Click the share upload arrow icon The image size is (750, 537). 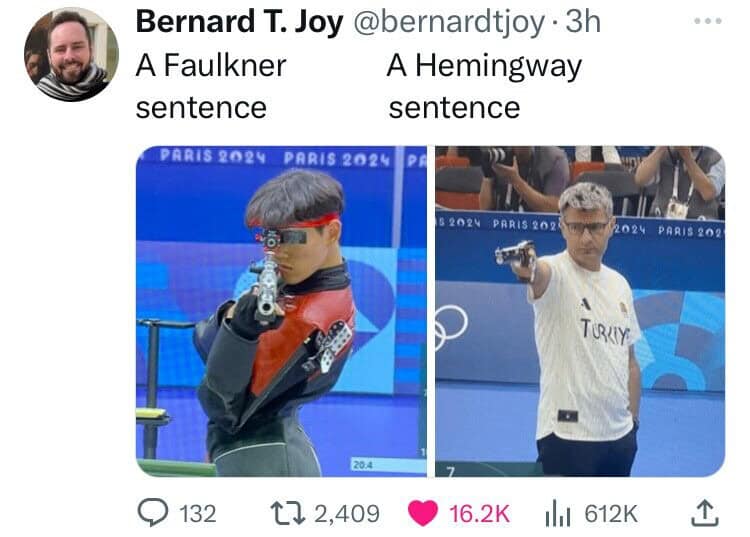tap(706, 513)
